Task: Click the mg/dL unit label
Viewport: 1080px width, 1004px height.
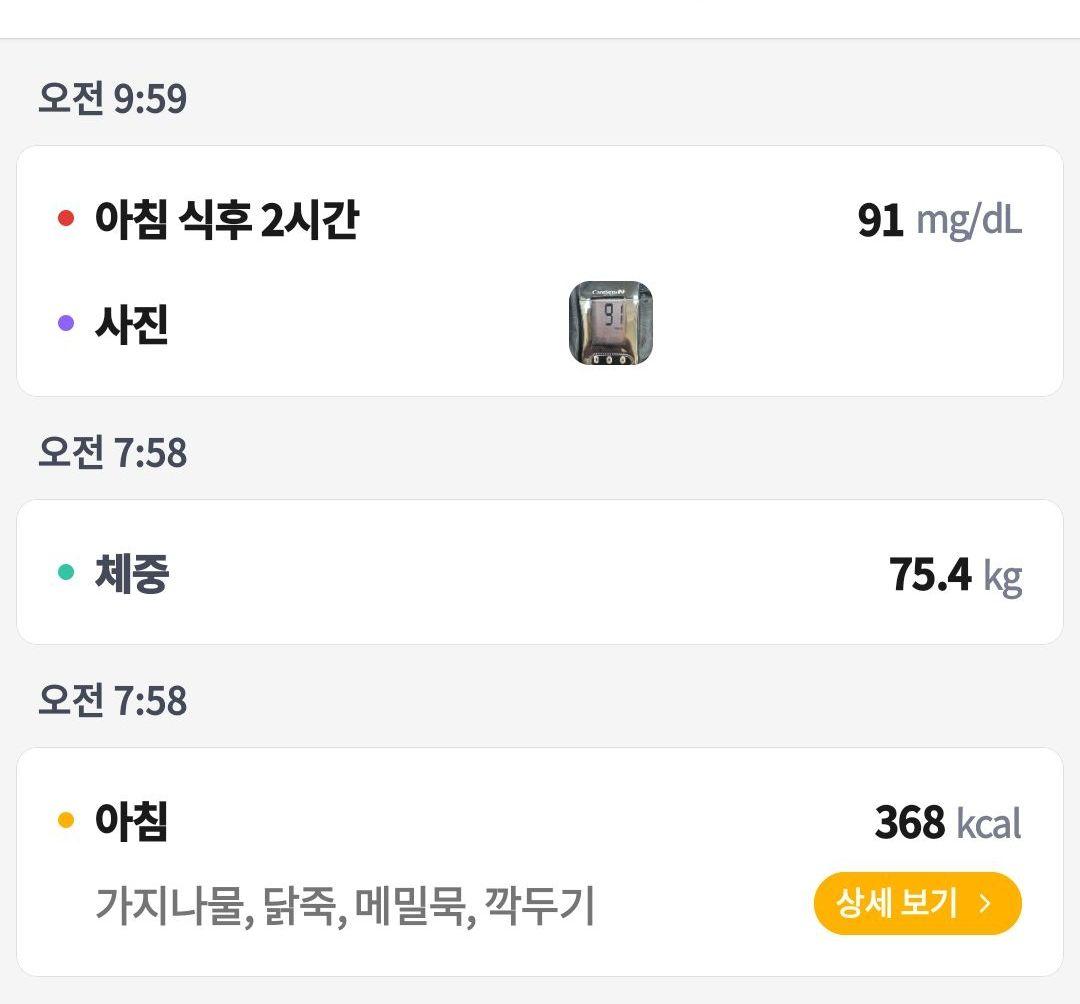Action: point(968,222)
